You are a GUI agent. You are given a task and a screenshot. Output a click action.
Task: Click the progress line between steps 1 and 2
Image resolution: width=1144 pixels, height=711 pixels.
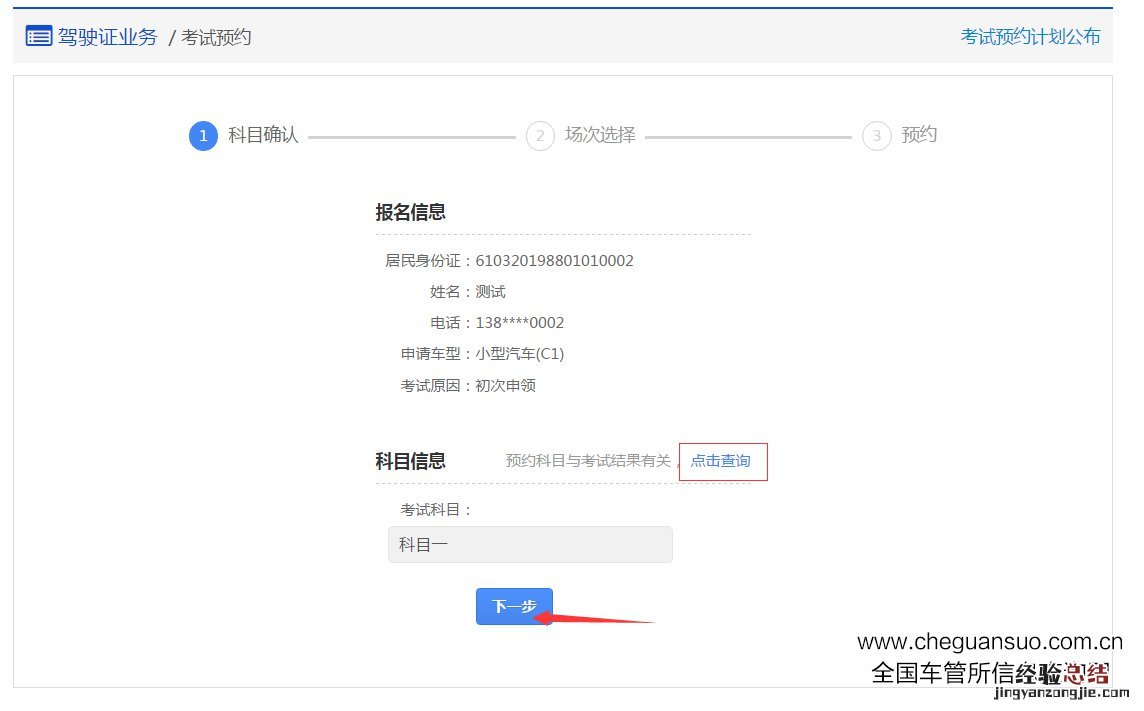tap(411, 137)
